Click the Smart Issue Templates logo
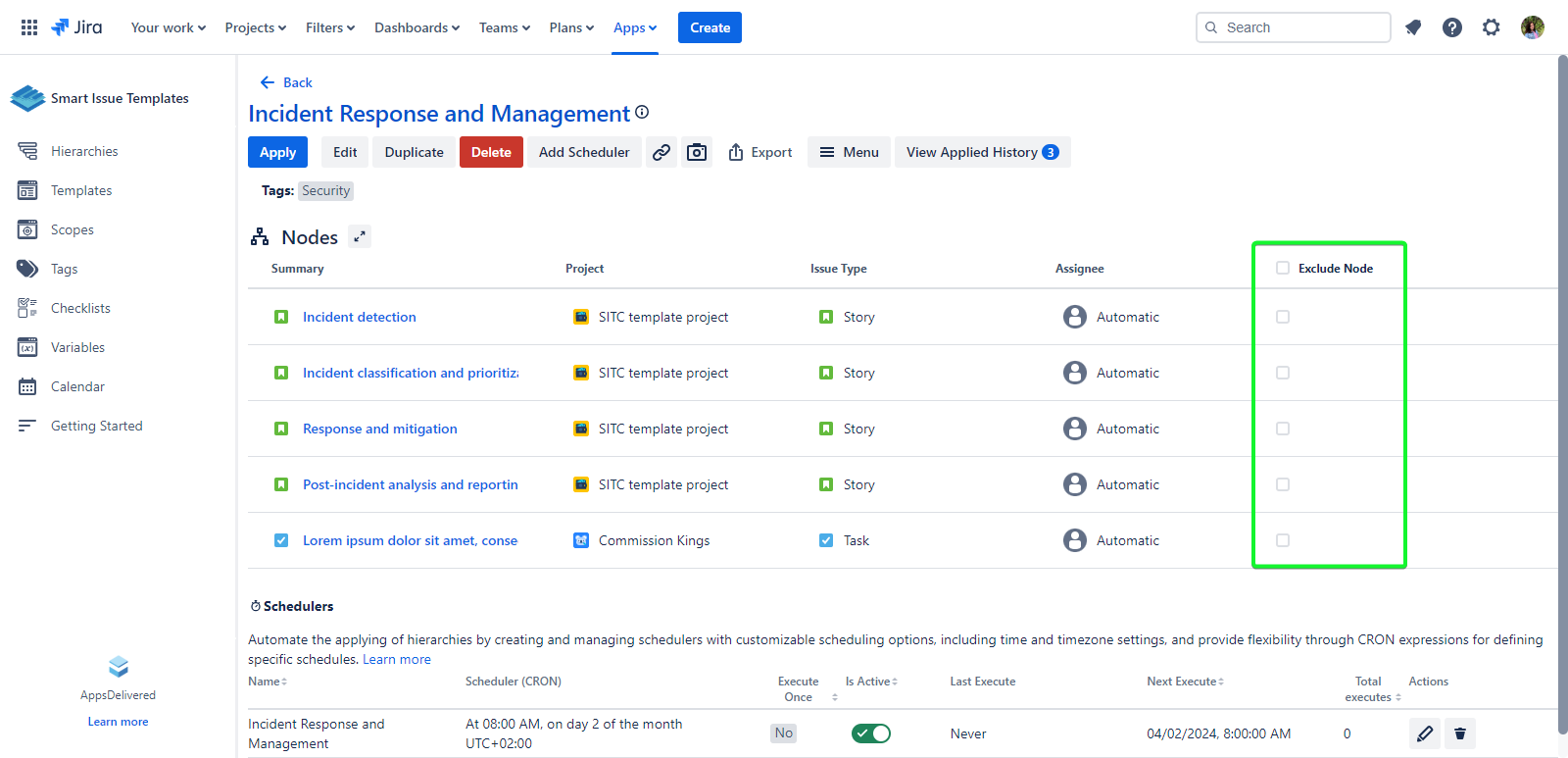 click(27, 98)
